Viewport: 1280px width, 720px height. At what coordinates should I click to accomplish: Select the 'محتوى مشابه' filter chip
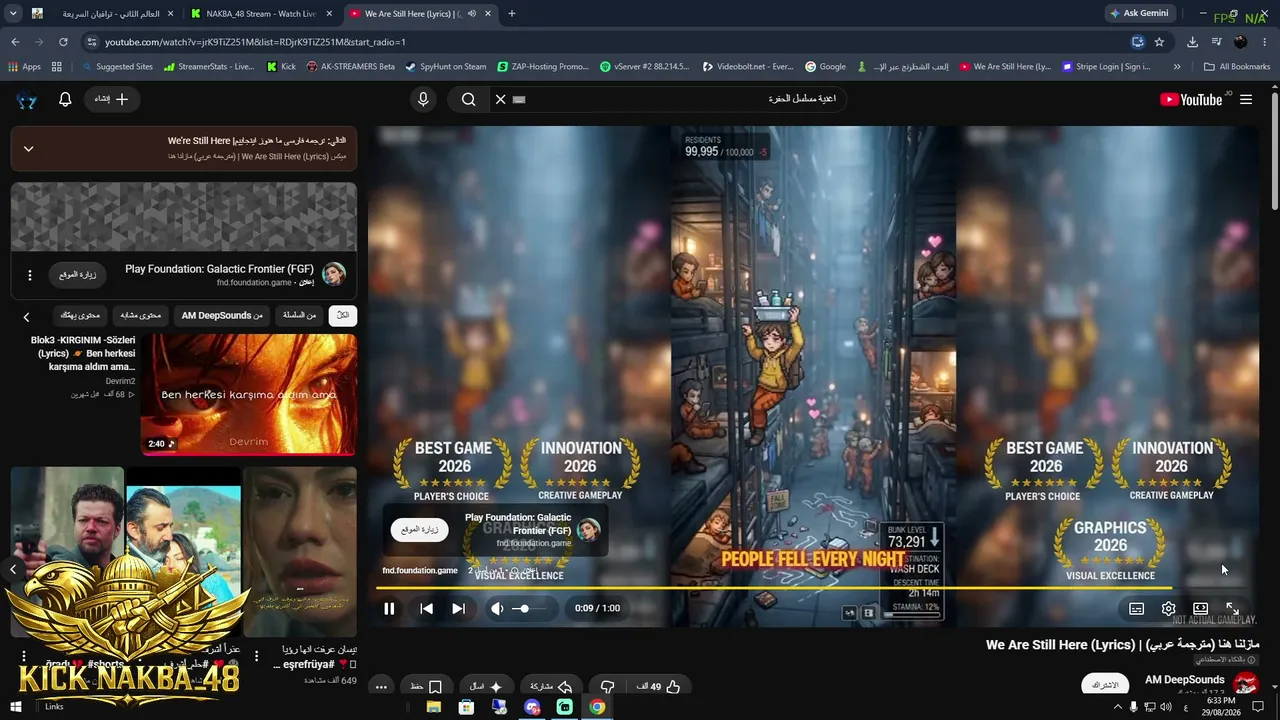coord(141,315)
